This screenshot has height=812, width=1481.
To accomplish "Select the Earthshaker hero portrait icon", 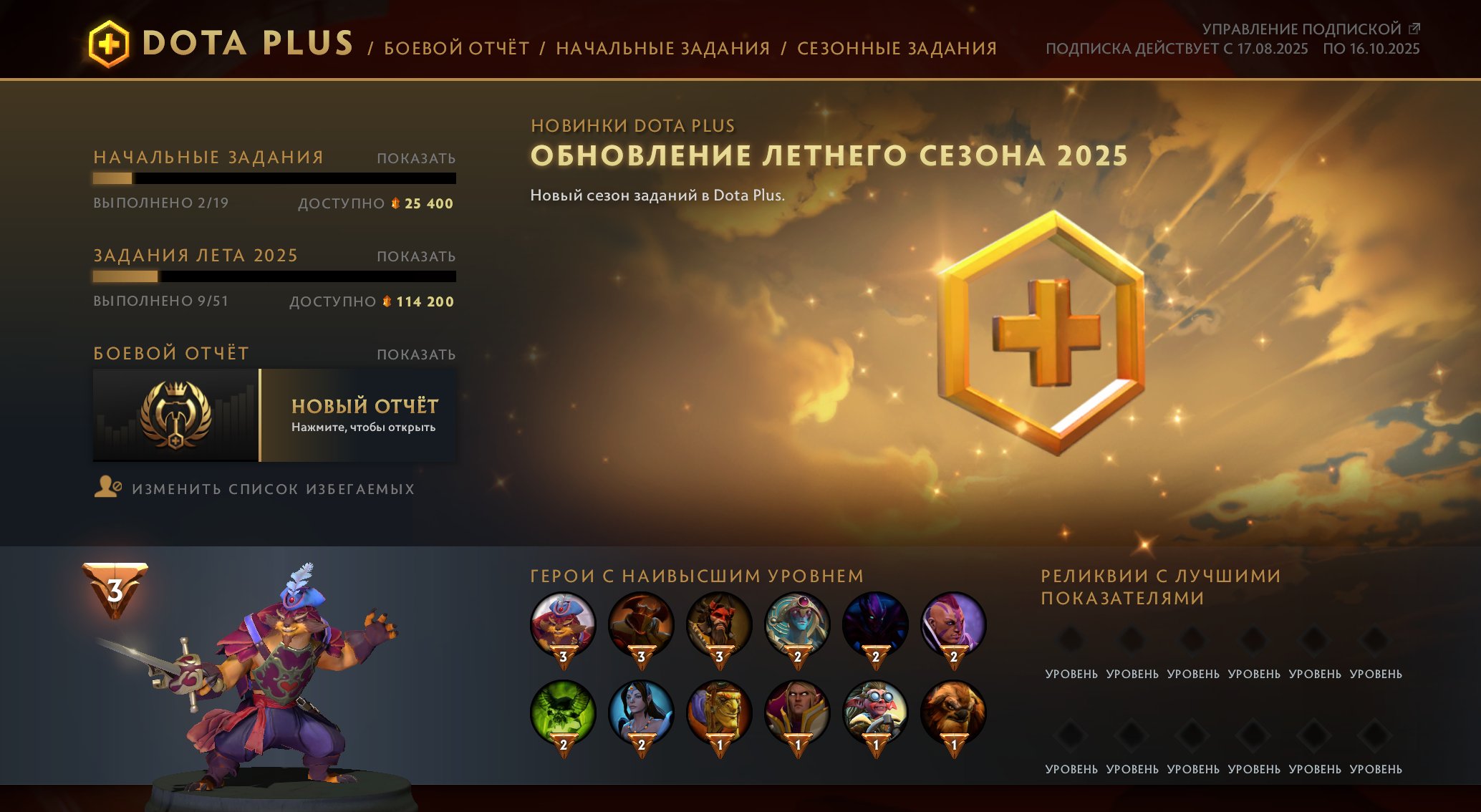I will (953, 713).
